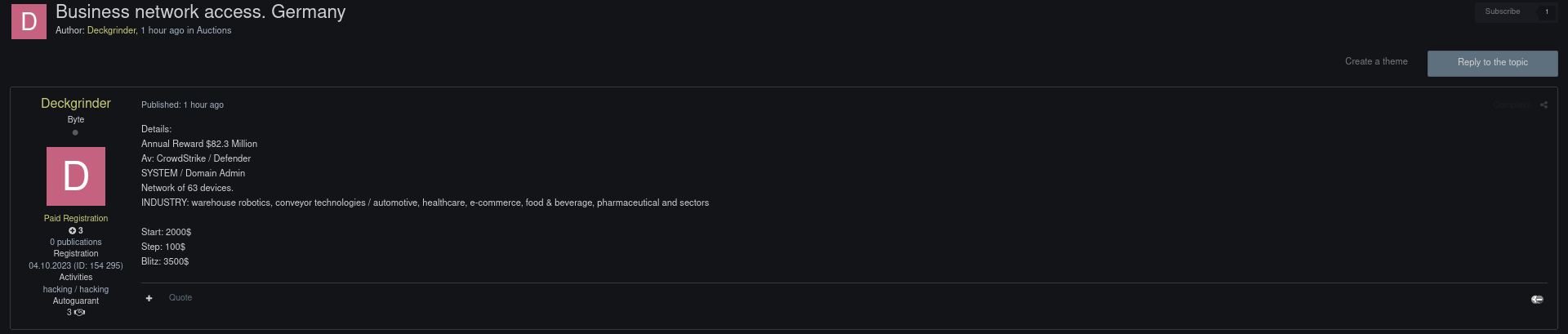Click the grey status dot under Byte
The width and height of the screenshot is (1568, 334).
[x=75, y=132]
